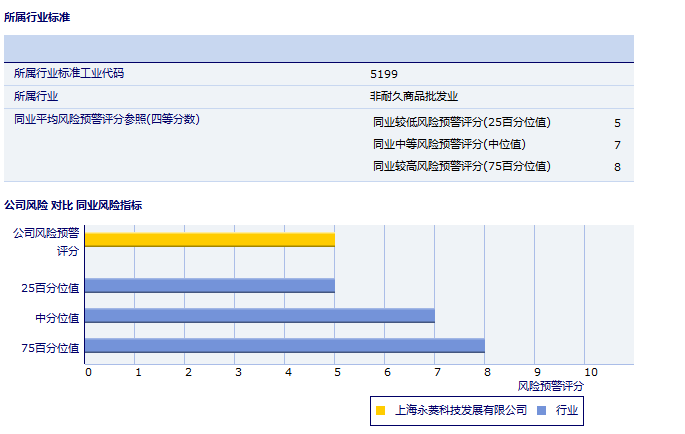Click the 公司风险 对比 同业风险指标 chart title
Screen dimensions: 685x434
(73, 205)
